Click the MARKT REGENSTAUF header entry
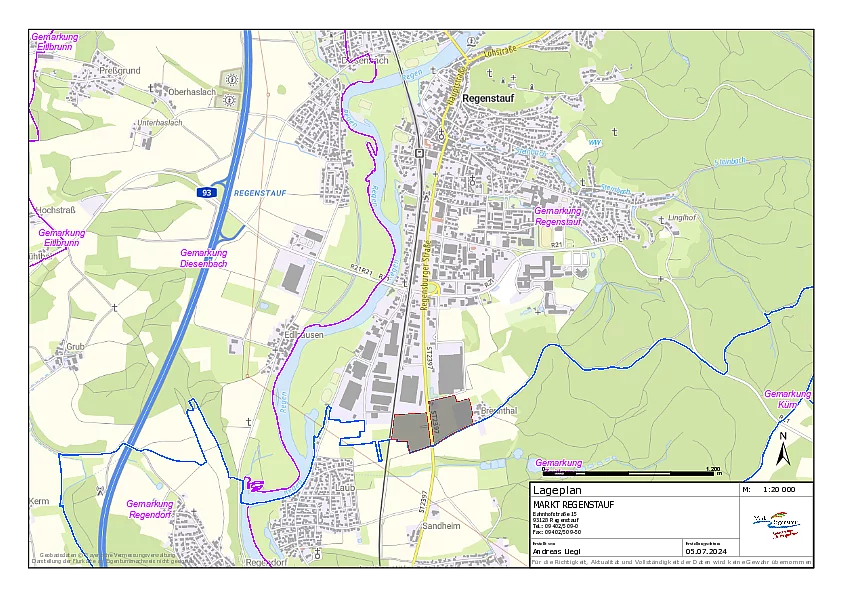842x596 pixels. pyautogui.click(x=573, y=504)
